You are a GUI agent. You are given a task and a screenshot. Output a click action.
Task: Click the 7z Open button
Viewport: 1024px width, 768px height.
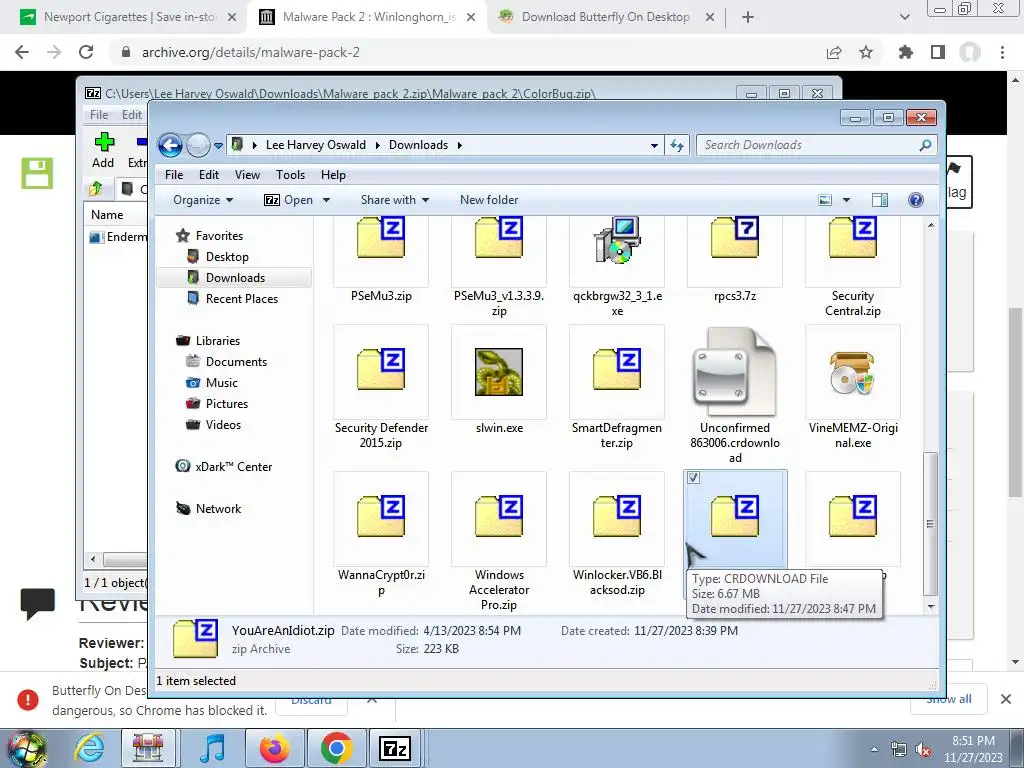click(x=289, y=200)
